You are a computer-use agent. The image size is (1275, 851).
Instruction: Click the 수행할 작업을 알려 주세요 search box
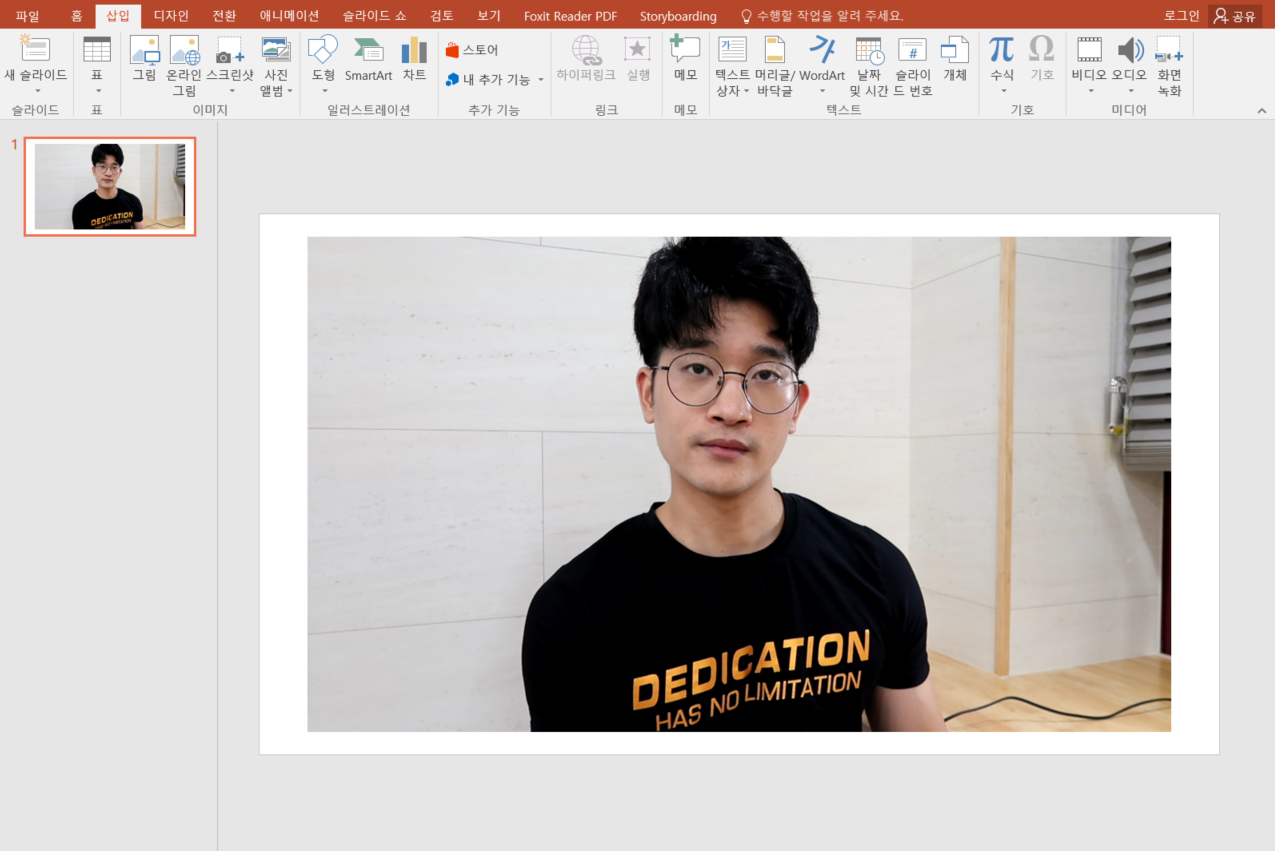(820, 16)
